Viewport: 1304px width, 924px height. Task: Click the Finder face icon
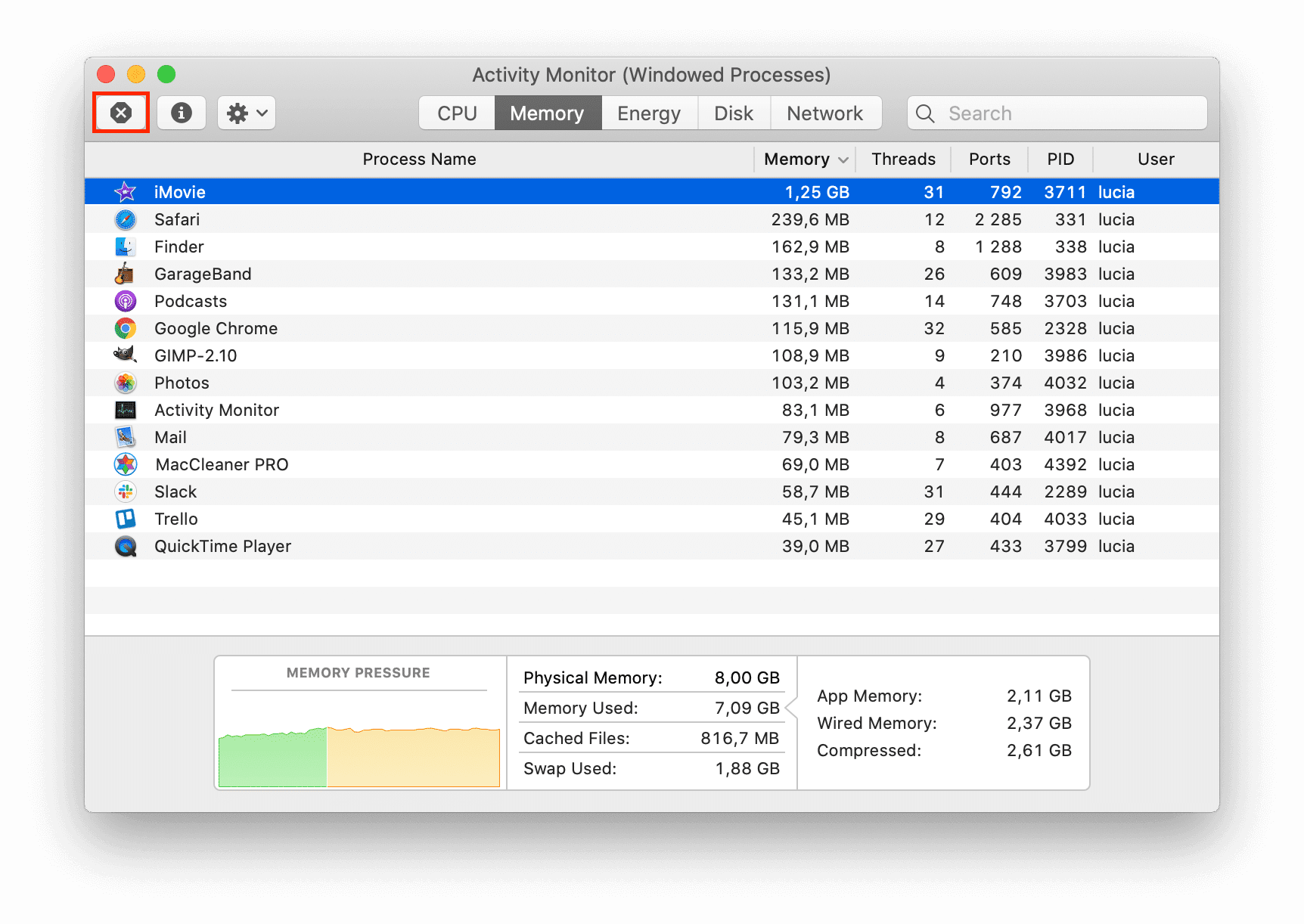point(126,247)
